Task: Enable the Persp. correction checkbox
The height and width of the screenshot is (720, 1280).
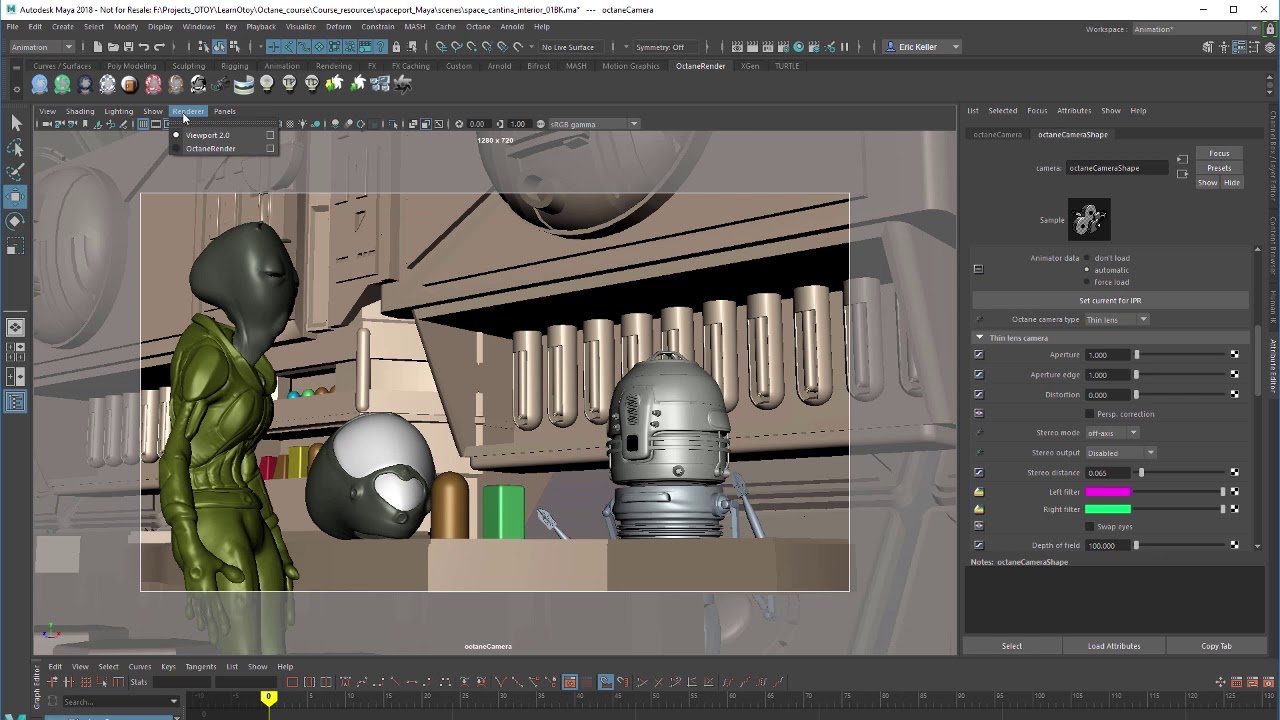Action: [1090, 414]
